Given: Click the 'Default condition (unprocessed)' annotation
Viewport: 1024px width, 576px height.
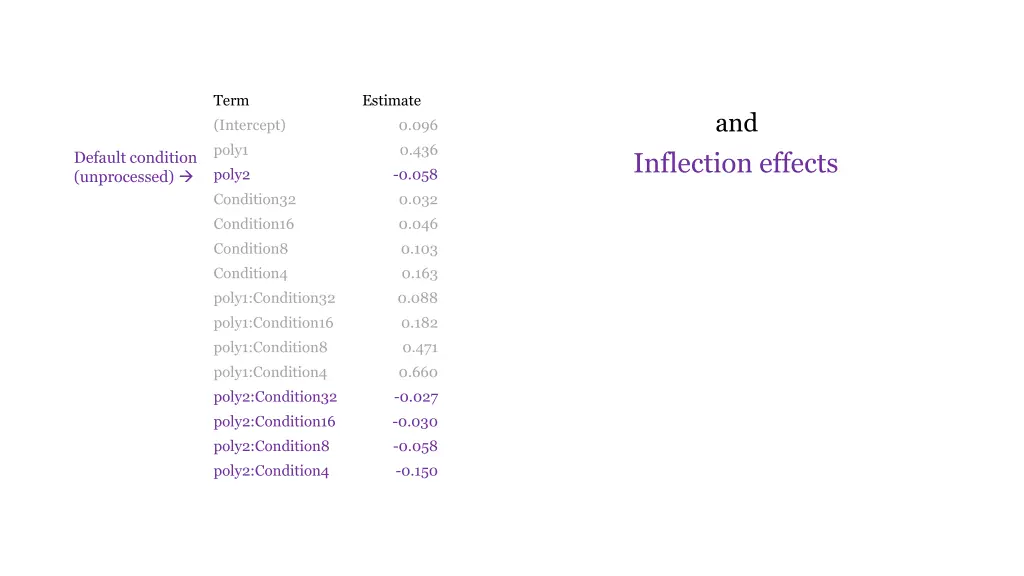Looking at the screenshot, I should [x=135, y=167].
